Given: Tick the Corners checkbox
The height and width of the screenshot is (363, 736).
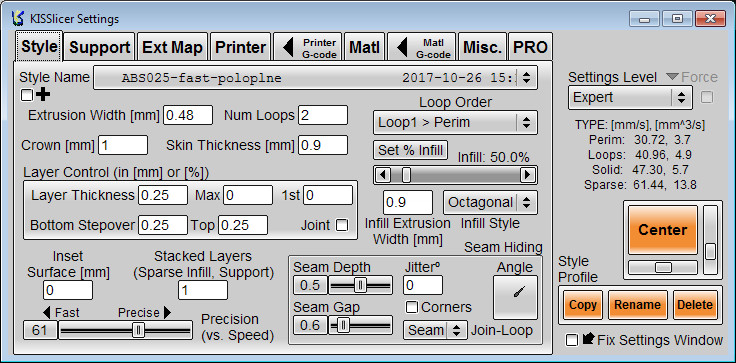Looking at the screenshot, I should [412, 307].
